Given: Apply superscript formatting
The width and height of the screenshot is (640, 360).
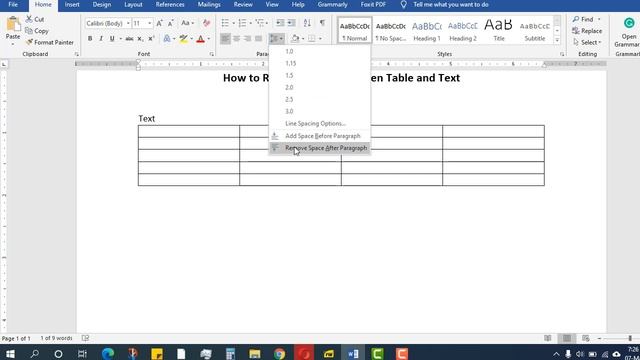Looking at the screenshot, I should tap(151, 39).
